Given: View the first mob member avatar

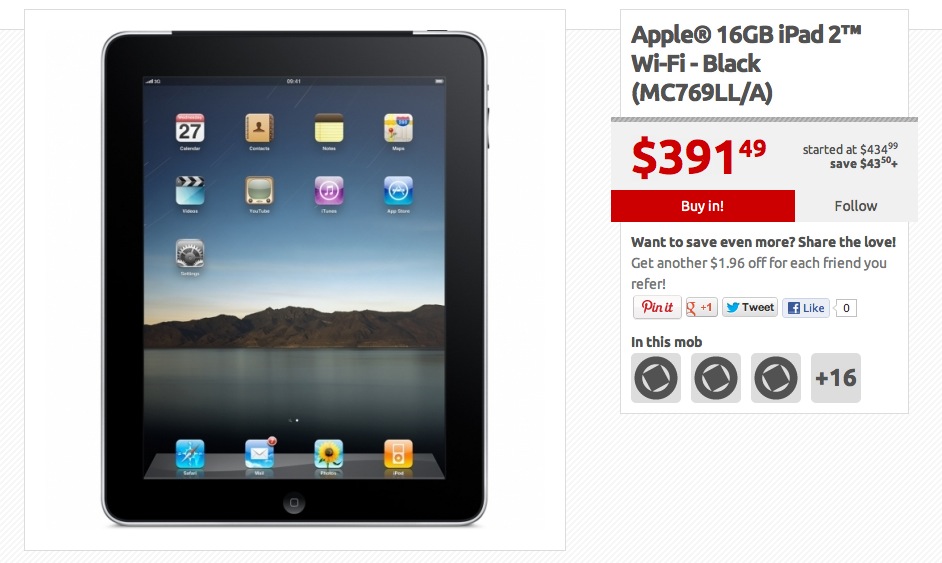Looking at the screenshot, I should 656,378.
